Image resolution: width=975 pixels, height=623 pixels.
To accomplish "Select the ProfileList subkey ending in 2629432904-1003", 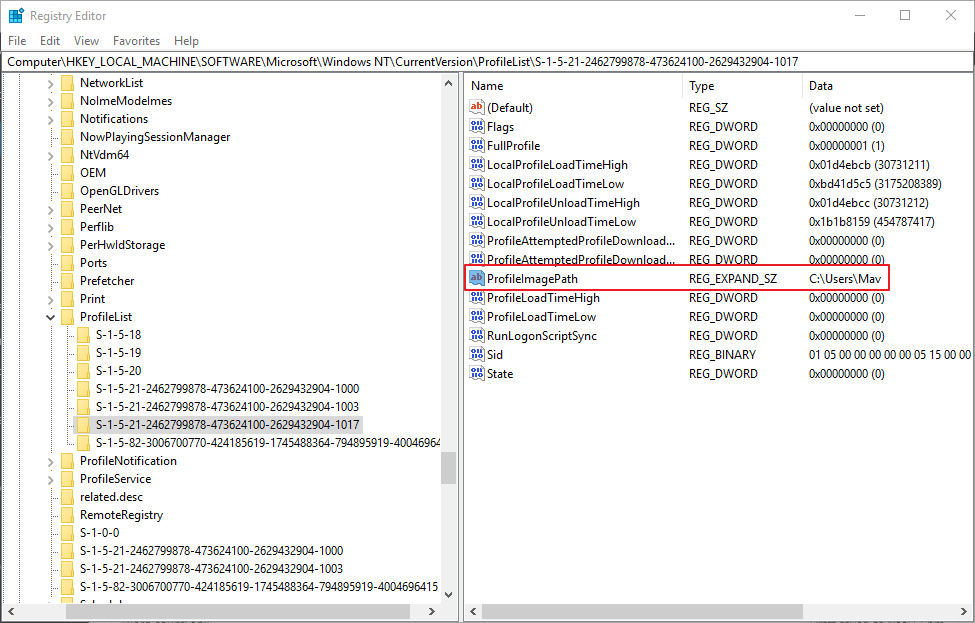I will (228, 407).
